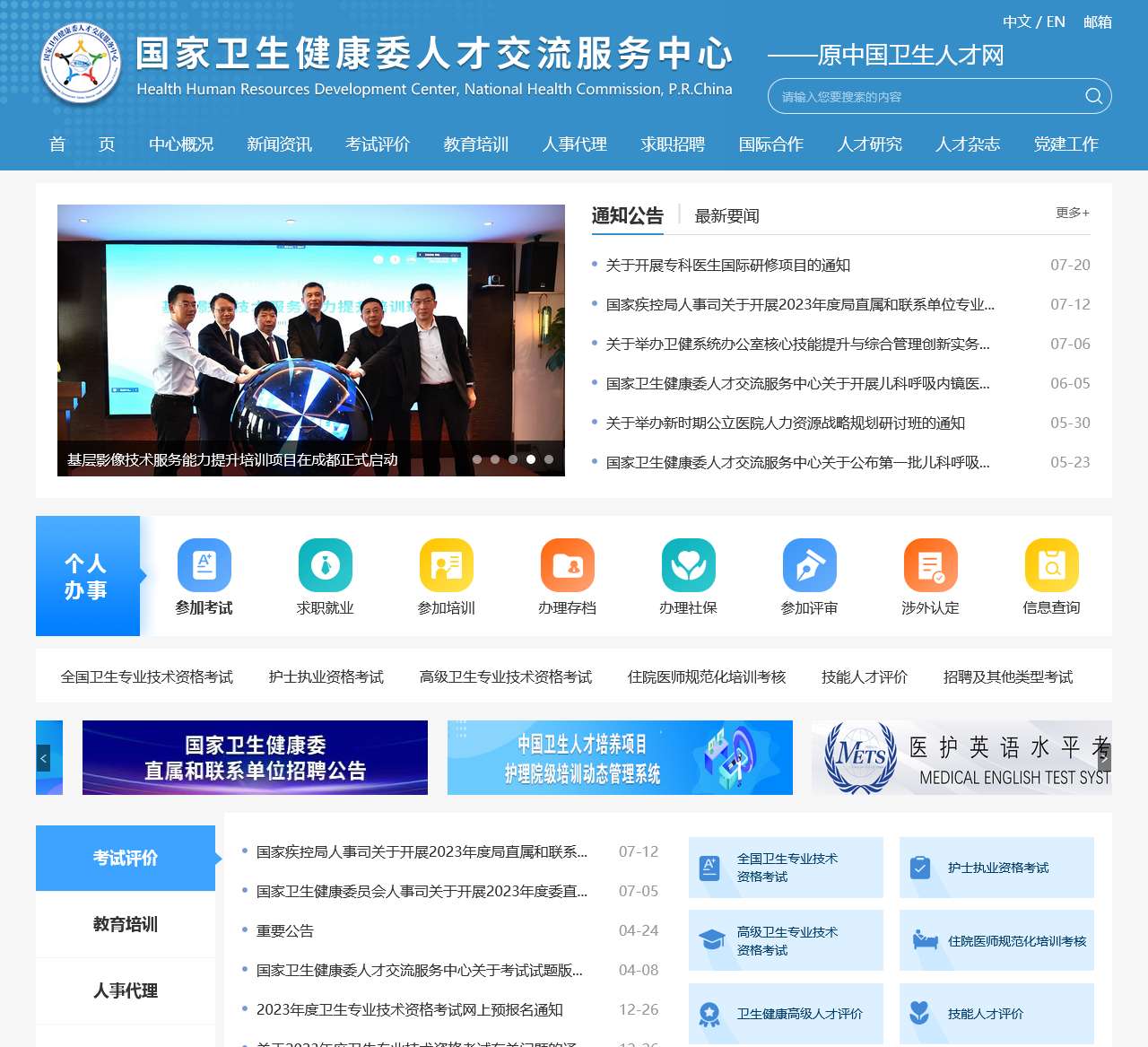Click the search magnifier icon
Image resolution: width=1148 pixels, height=1047 pixels.
tap(1093, 96)
